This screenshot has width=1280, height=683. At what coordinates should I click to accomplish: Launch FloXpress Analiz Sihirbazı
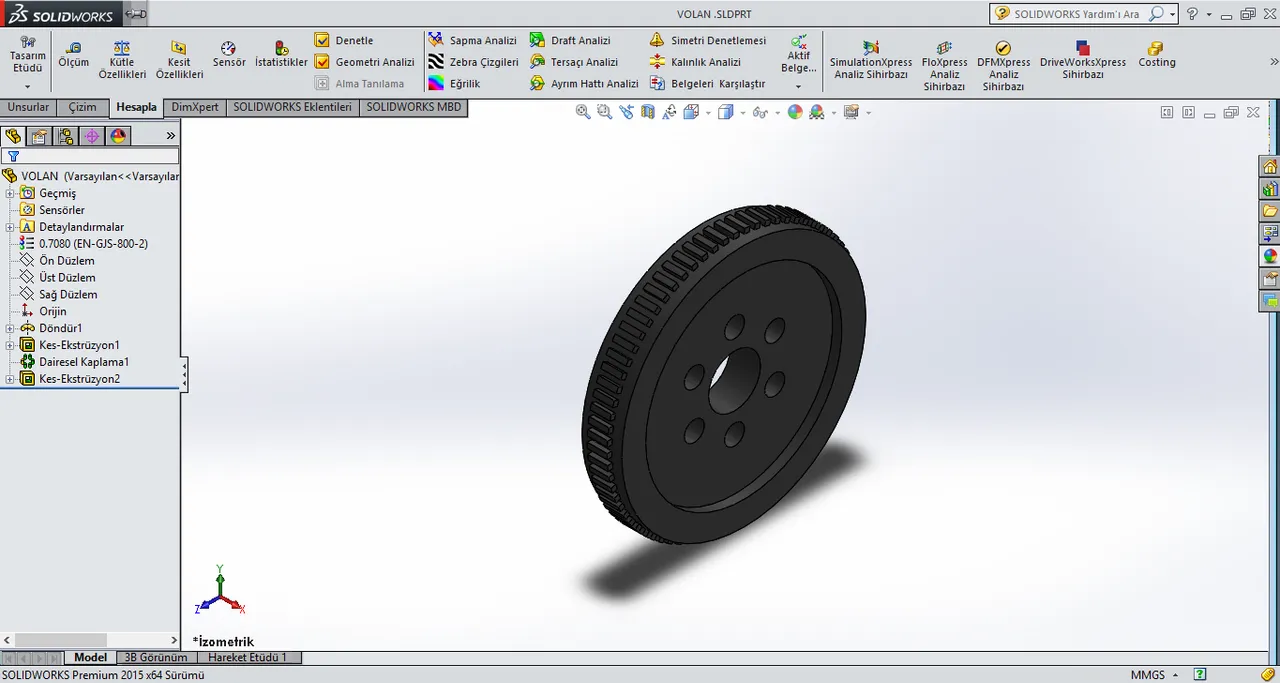pos(944,66)
